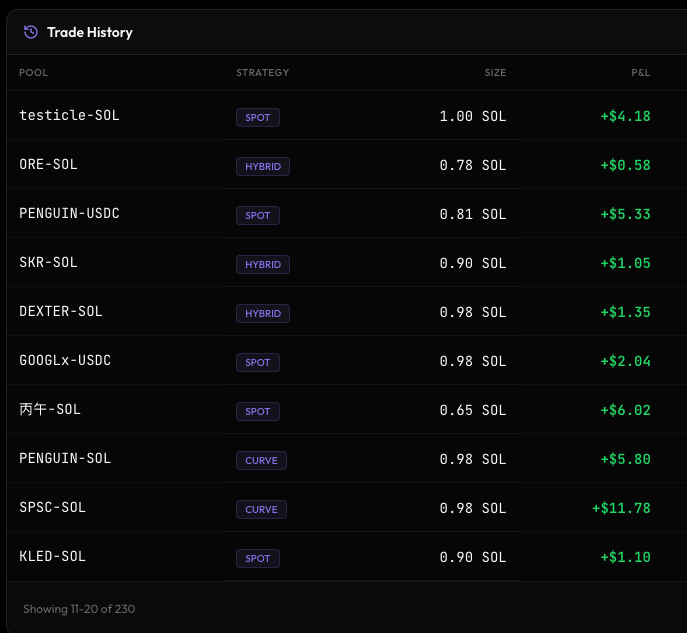Click the Showing 11-20 of 230 text
Image resolution: width=687 pixels, height=633 pixels.
click(x=79, y=609)
